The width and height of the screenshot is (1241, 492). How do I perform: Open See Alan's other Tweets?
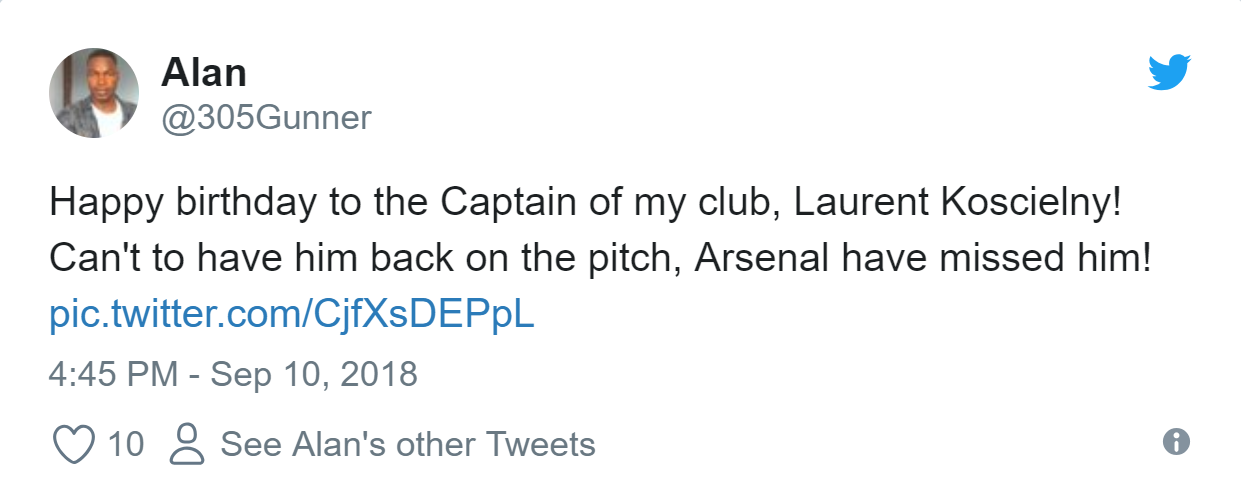click(x=408, y=443)
